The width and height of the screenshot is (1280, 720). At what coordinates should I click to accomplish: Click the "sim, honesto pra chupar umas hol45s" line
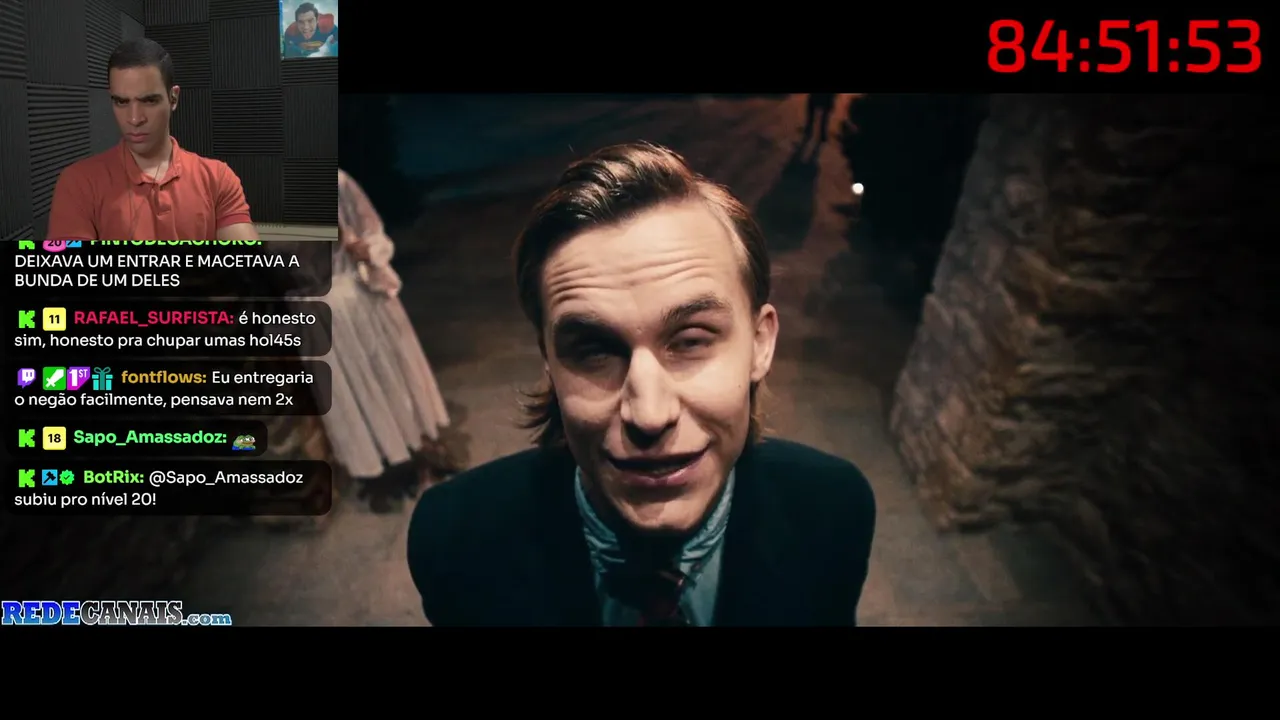[158, 341]
